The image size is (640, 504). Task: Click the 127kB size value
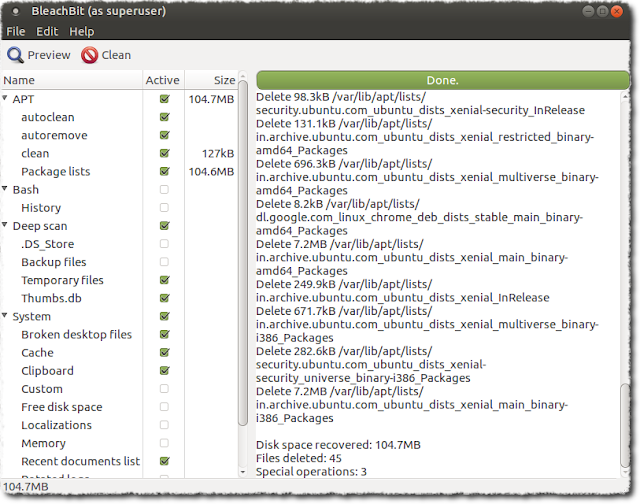pos(218,153)
